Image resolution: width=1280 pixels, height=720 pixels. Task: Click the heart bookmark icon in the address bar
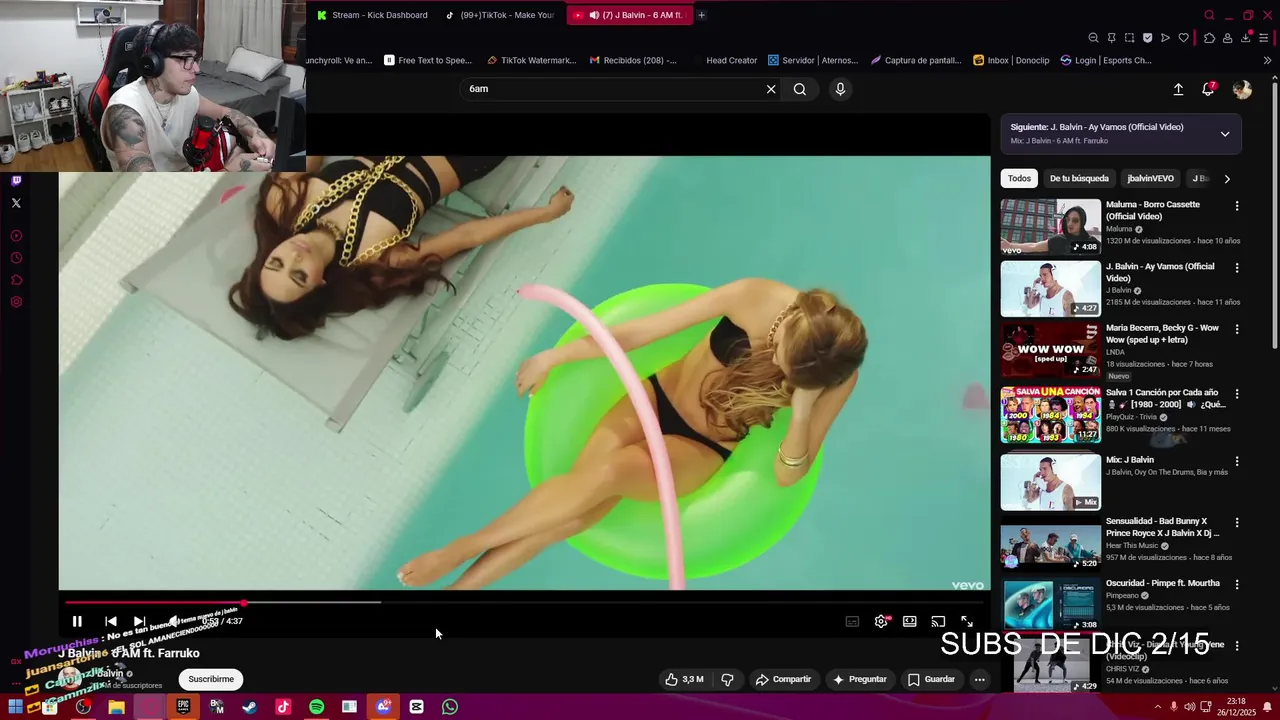pos(1183,38)
